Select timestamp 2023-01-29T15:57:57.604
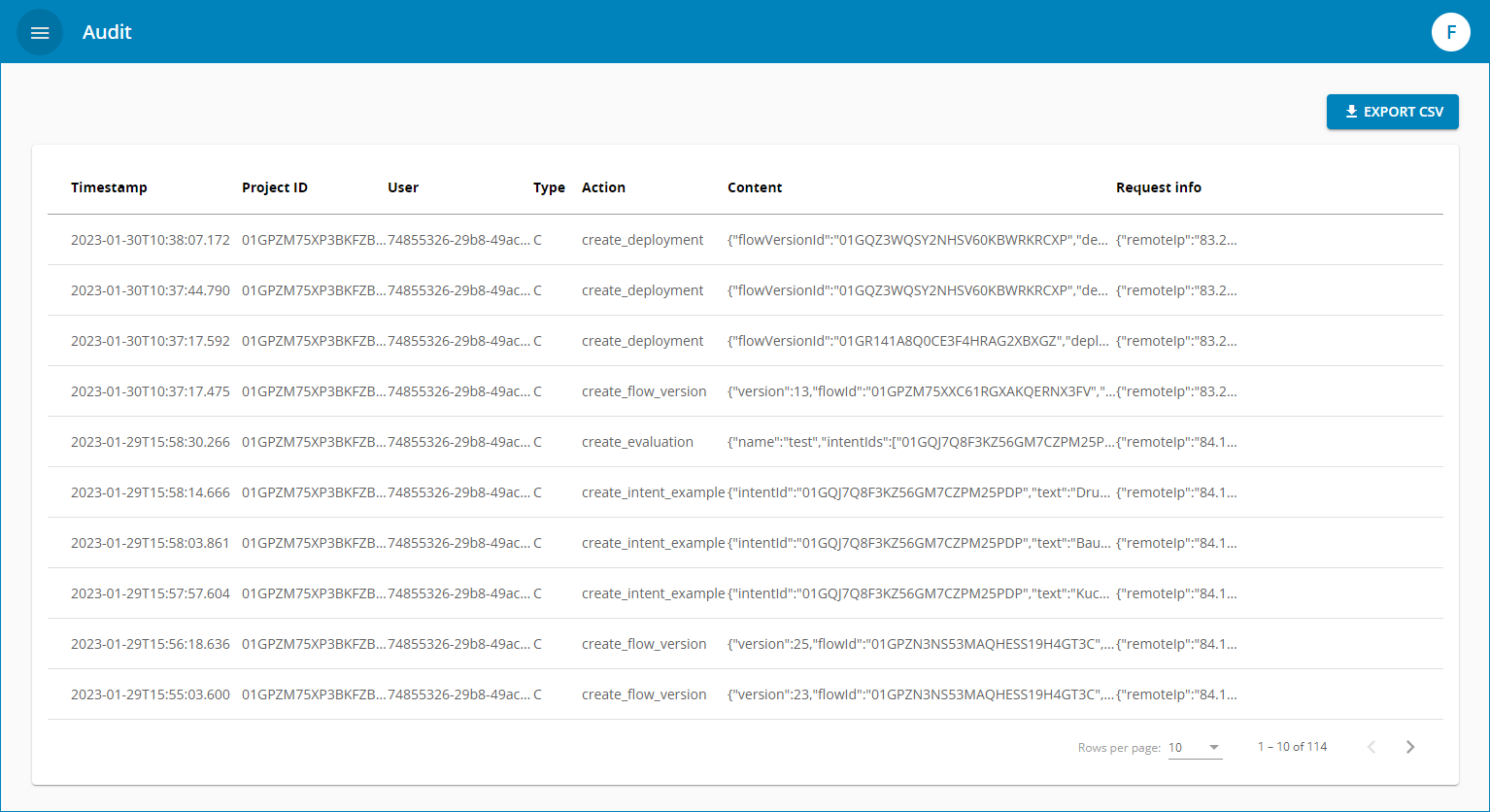 tap(151, 593)
